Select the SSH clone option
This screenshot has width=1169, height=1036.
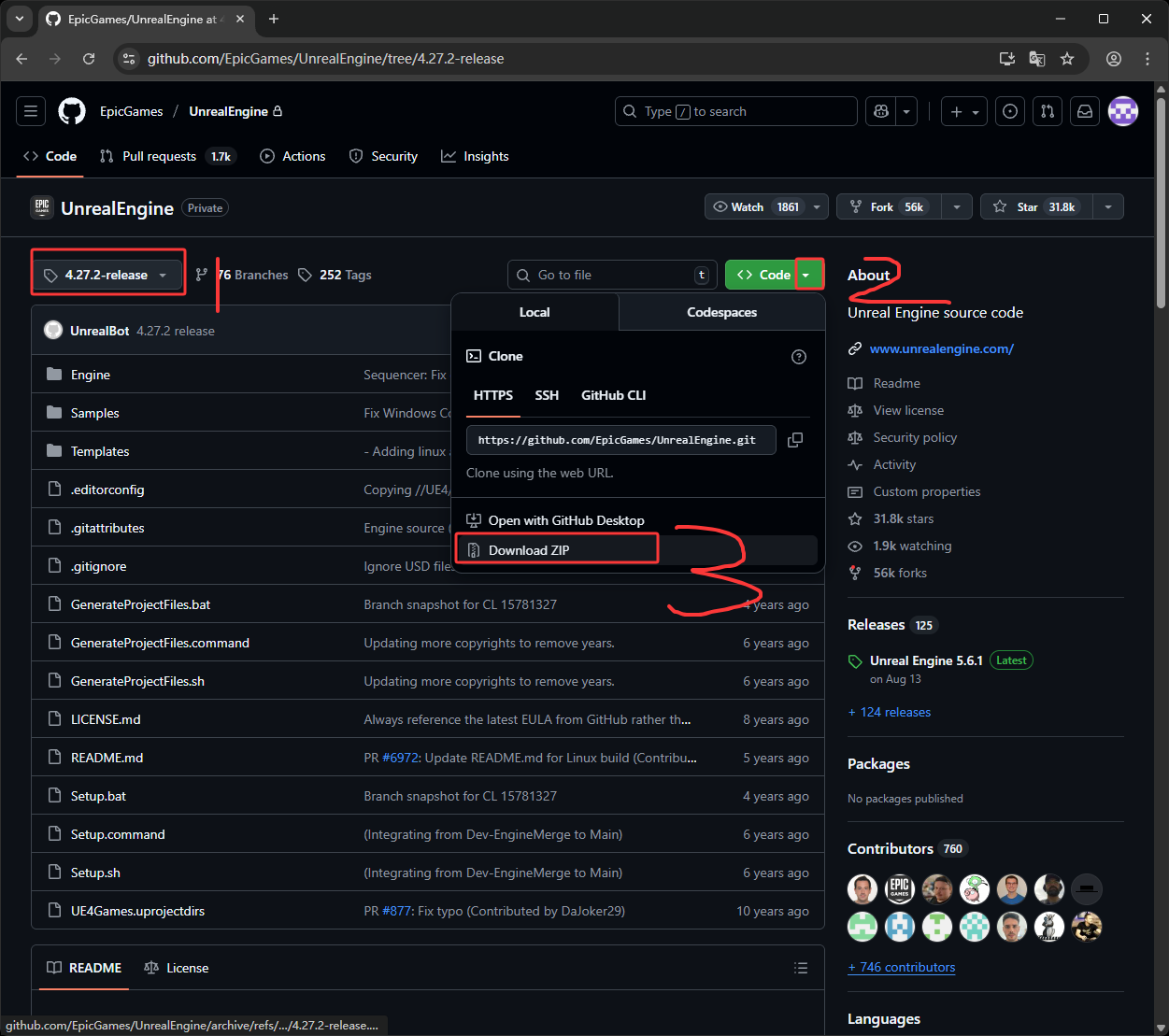(x=547, y=395)
